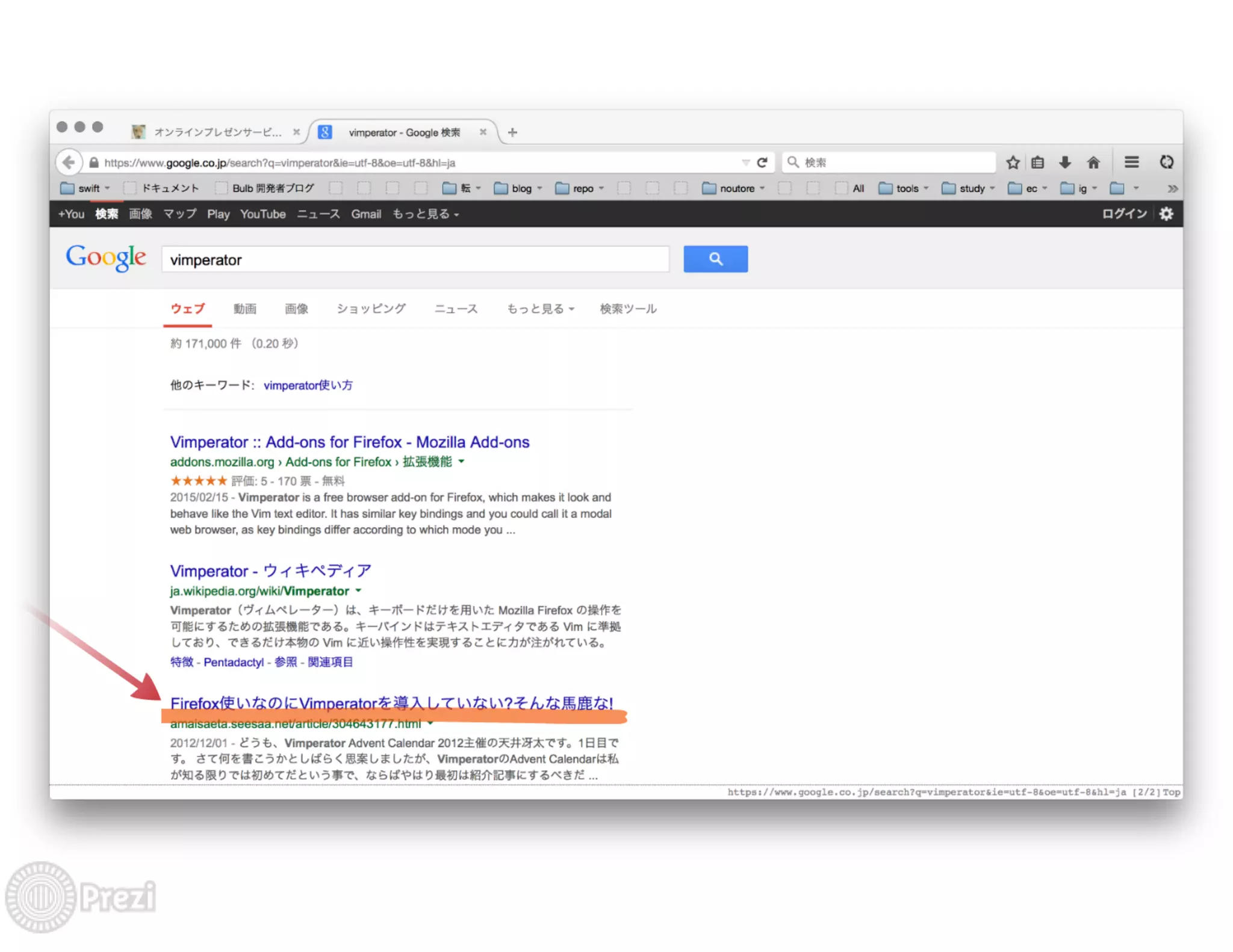Screen dimensions: 1233x952
Task: Open the downloads arrow icon
Action: (x=1064, y=162)
